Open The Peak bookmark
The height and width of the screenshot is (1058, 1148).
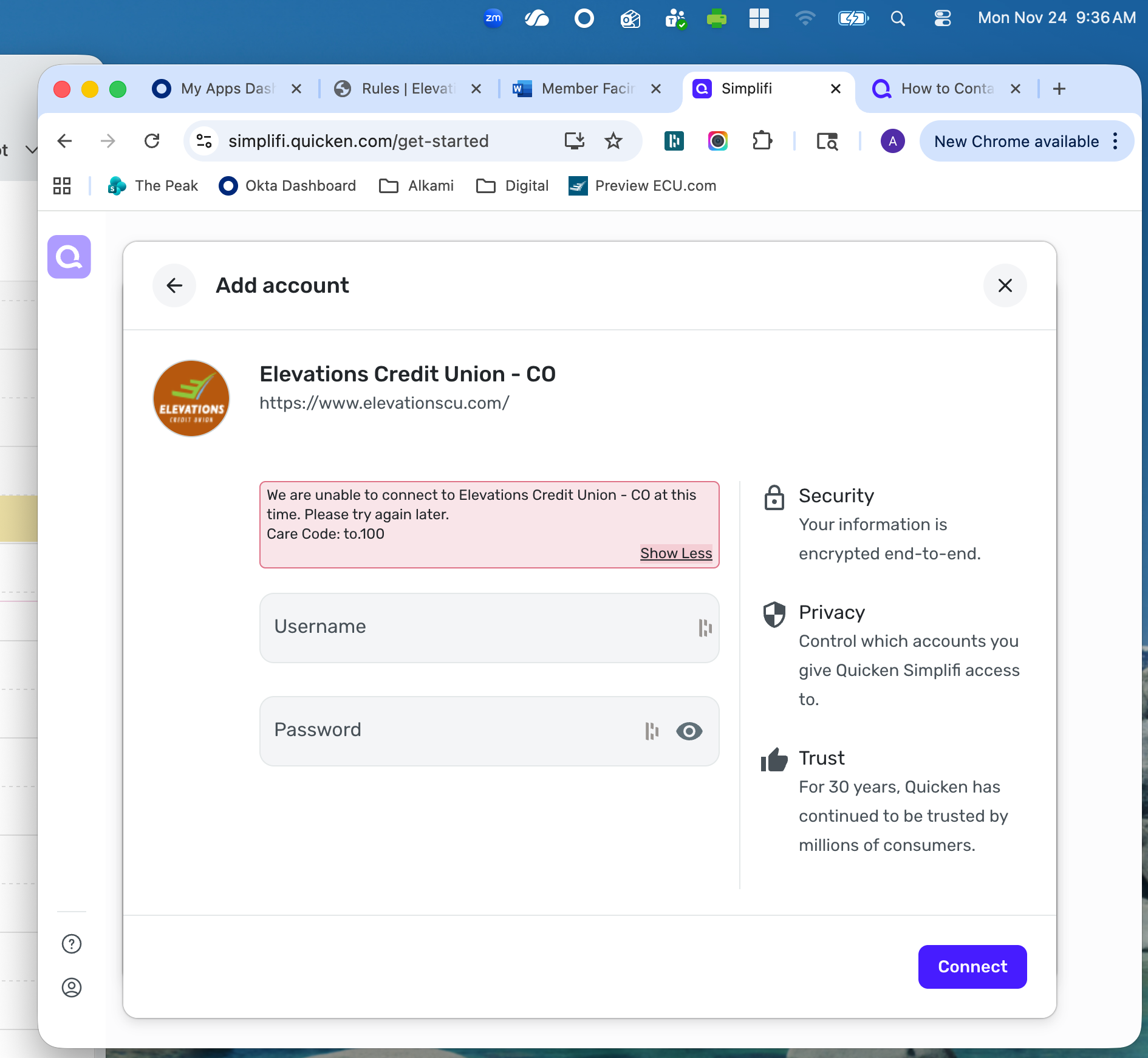click(x=153, y=186)
